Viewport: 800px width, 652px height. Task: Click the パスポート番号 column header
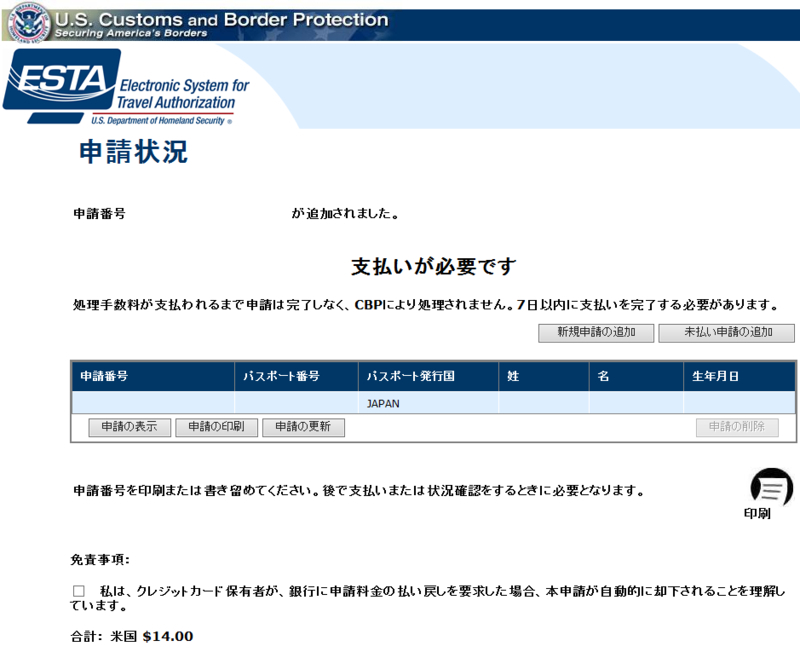pos(296,377)
